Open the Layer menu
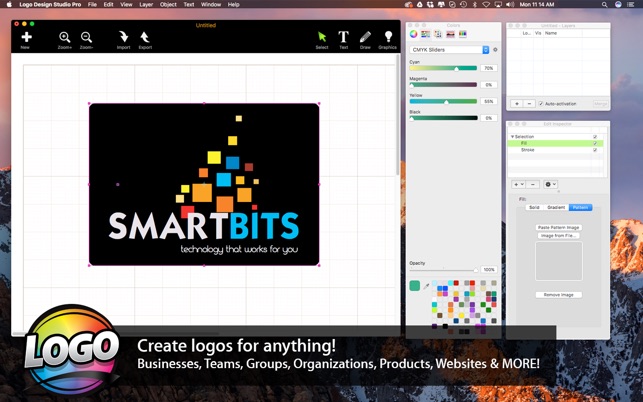The image size is (643, 402). tap(146, 5)
